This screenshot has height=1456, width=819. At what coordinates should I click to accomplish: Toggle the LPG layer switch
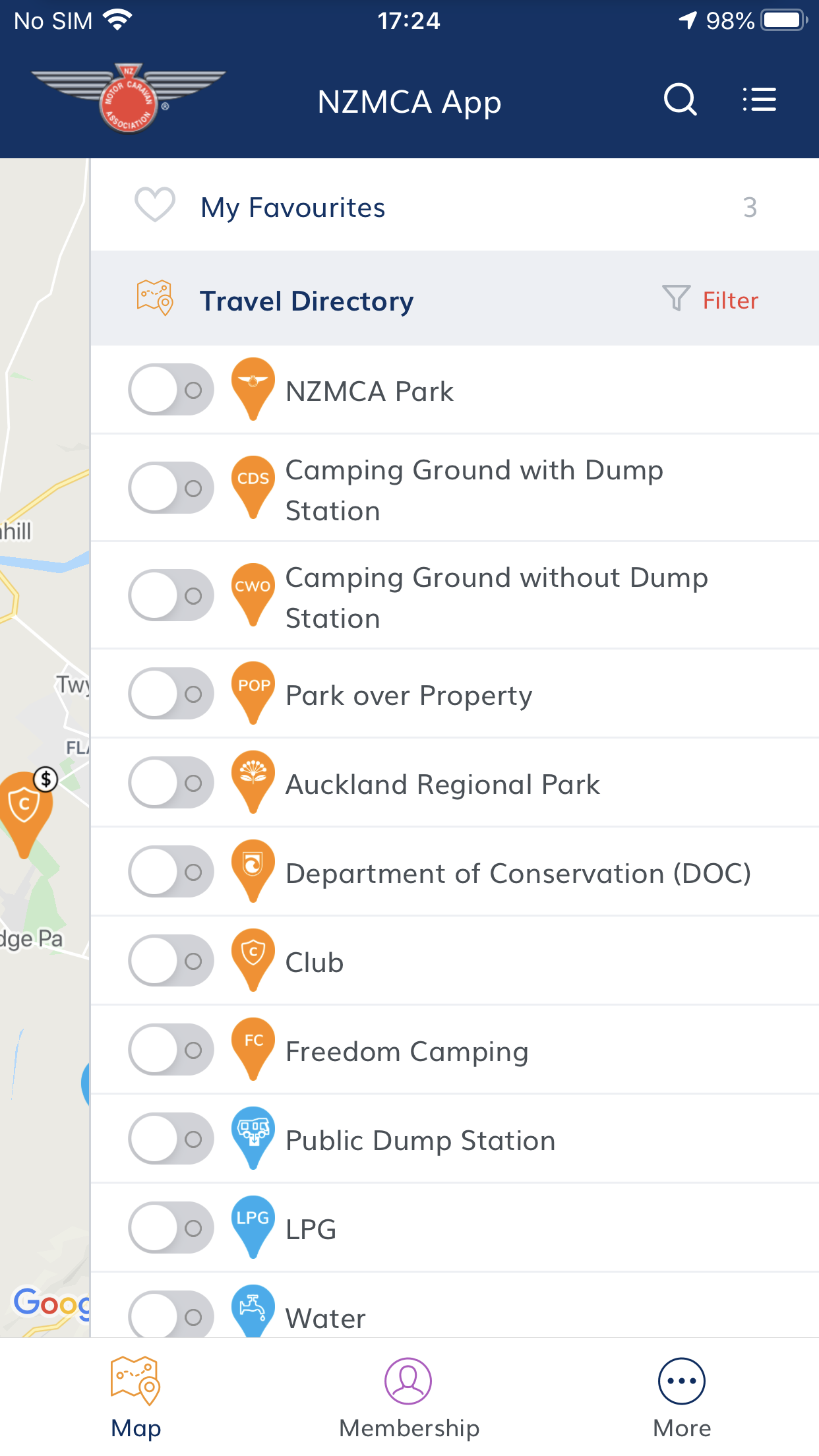tap(171, 1228)
